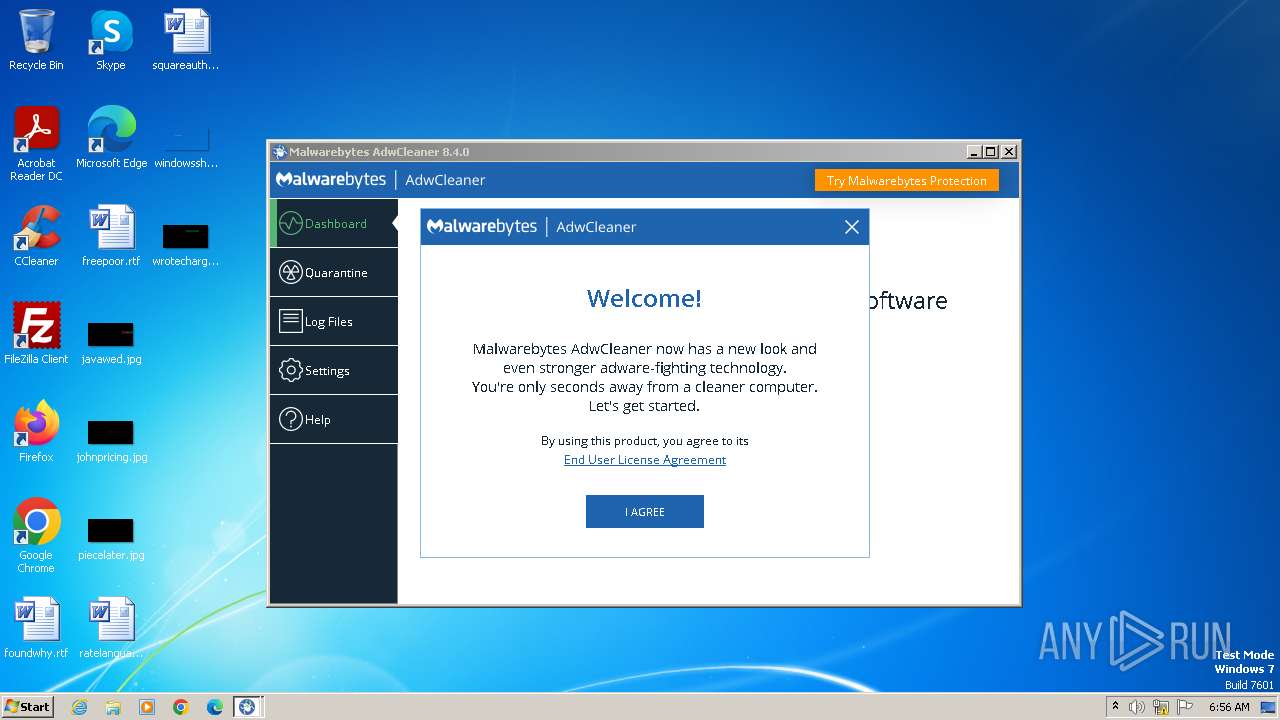1280x720 pixels.
Task: Click the 6:56 AM taskbar clock
Action: pyautogui.click(x=1229, y=707)
